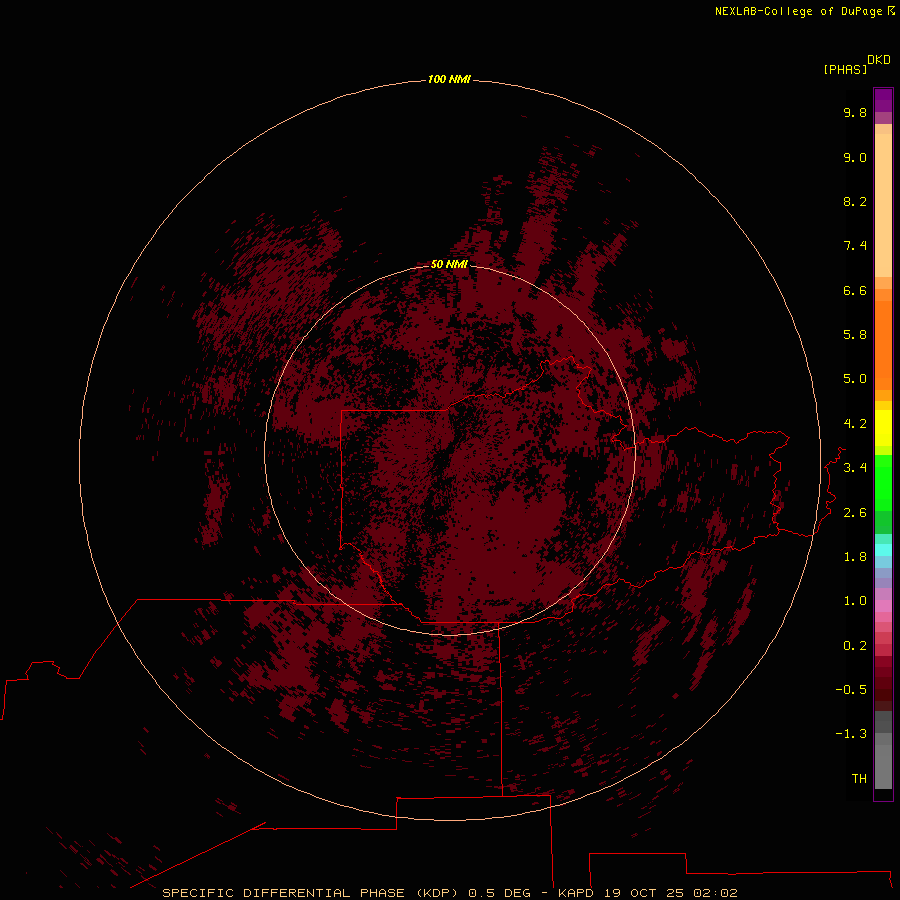Click the 2.6 scale value
Image resolution: width=900 pixels, height=900 pixels.
(x=855, y=513)
